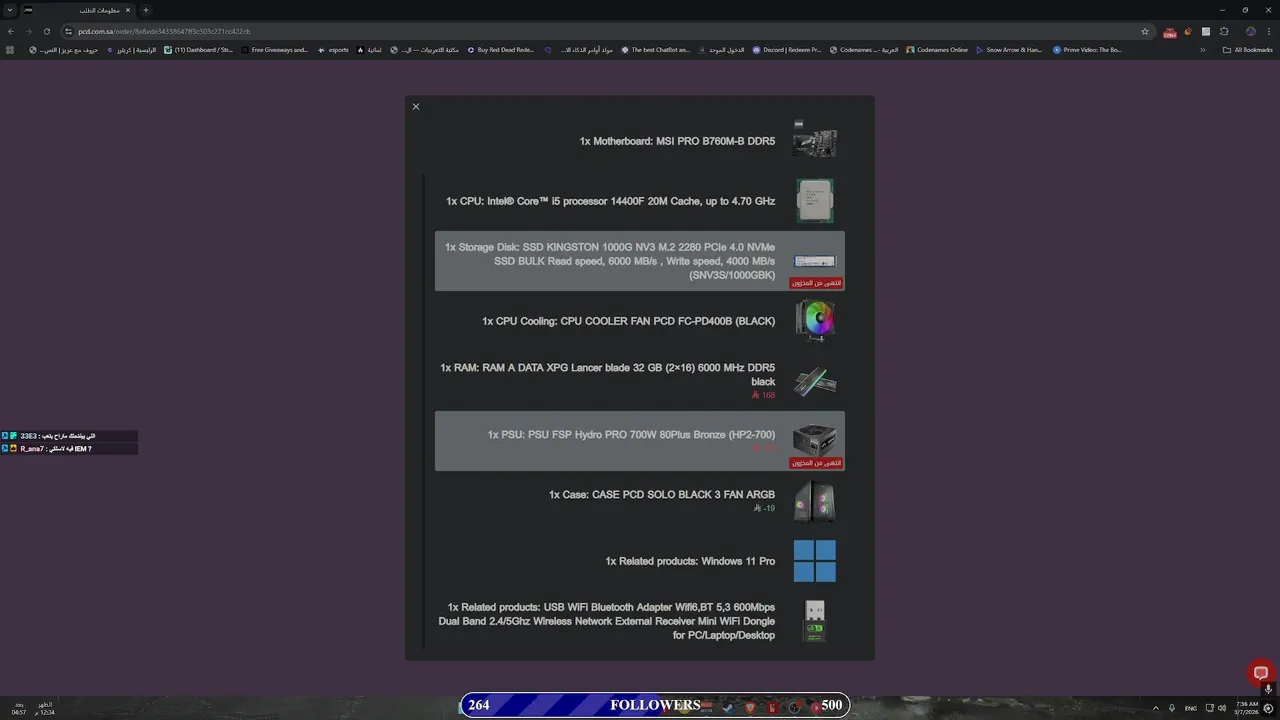This screenshot has height=720, width=1280.
Task: Click the XPG Lancer RAM product image
Action: pos(814,381)
